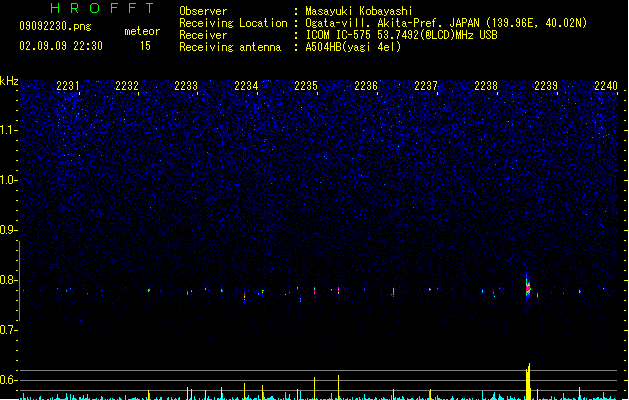The height and width of the screenshot is (400, 629).
Task: Click the grey vertical range bar near 0.8 kHz
Action: pyautogui.click(x=19, y=280)
